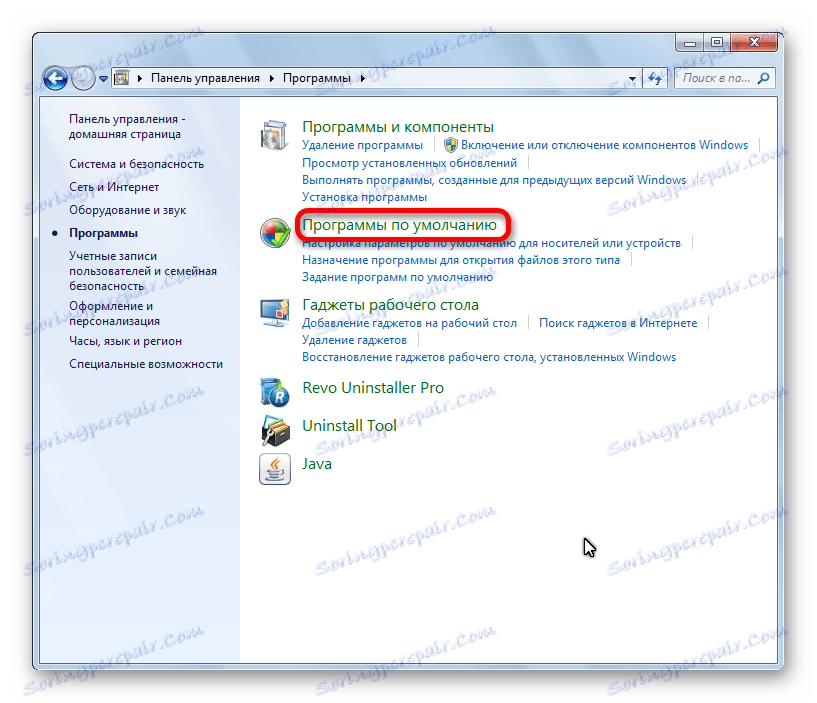The width and height of the screenshot is (817, 703).
Task: Go to Панель управления домашняя страница
Action: (x=127, y=127)
